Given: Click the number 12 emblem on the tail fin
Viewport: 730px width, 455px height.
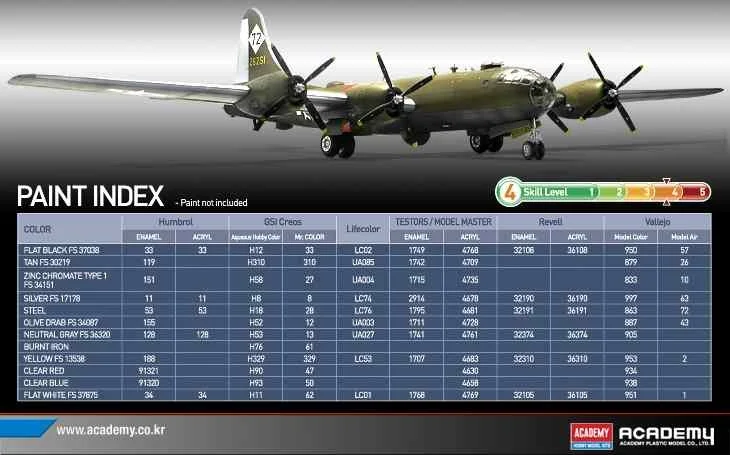Looking at the screenshot, I should [x=255, y=43].
